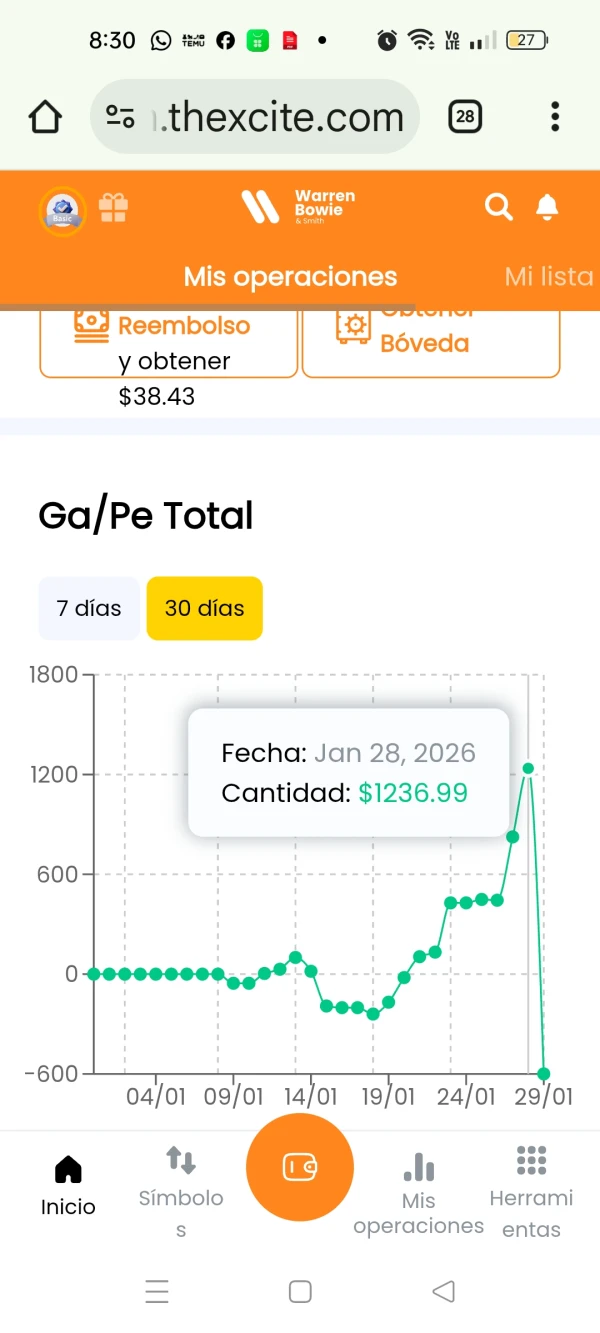Open the Warren Bowie logo
This screenshot has width=600, height=1333.
(300, 207)
